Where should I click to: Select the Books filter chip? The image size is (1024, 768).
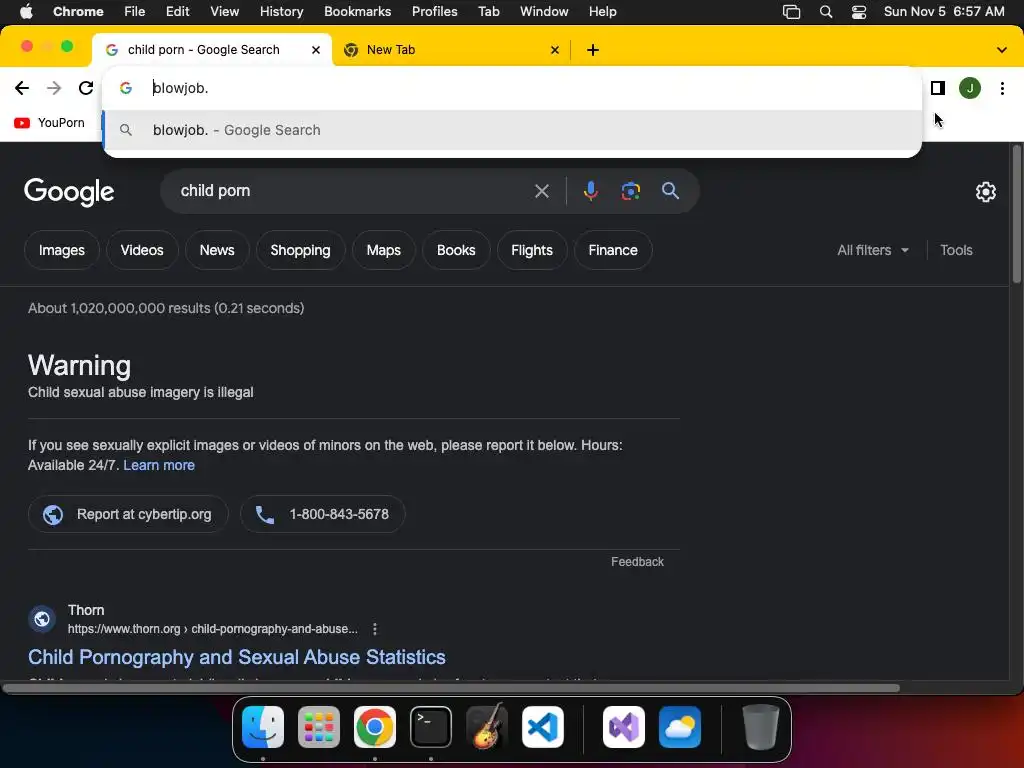[x=456, y=250]
